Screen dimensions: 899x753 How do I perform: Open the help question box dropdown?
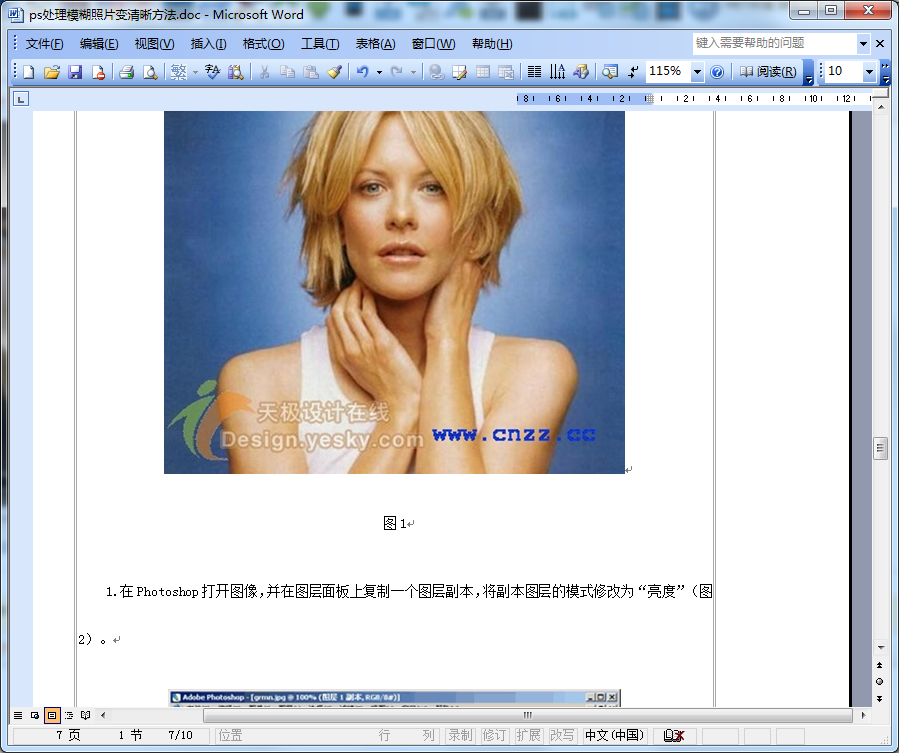point(863,44)
